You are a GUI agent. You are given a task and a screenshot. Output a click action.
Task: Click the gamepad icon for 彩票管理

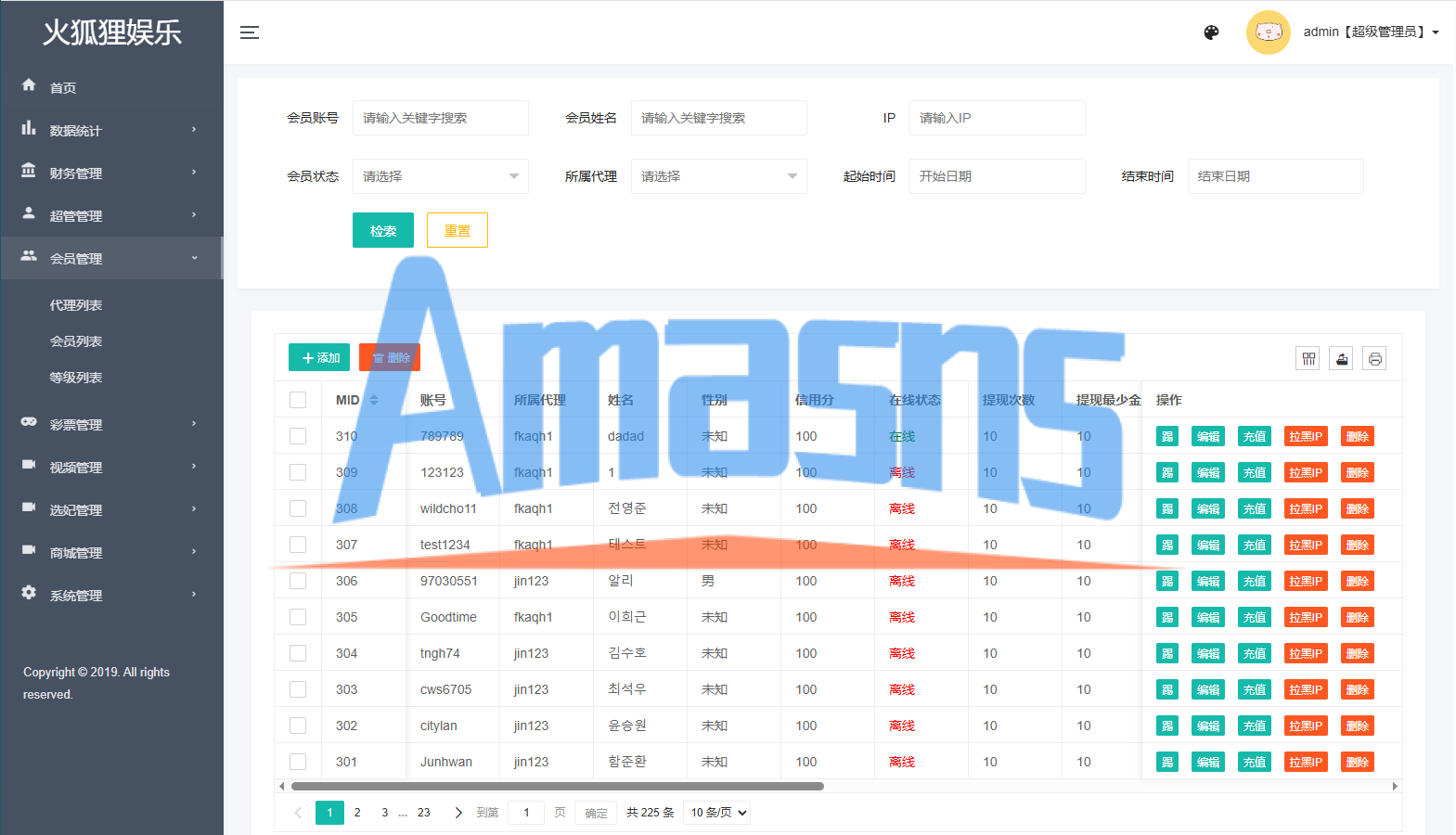[x=29, y=422]
